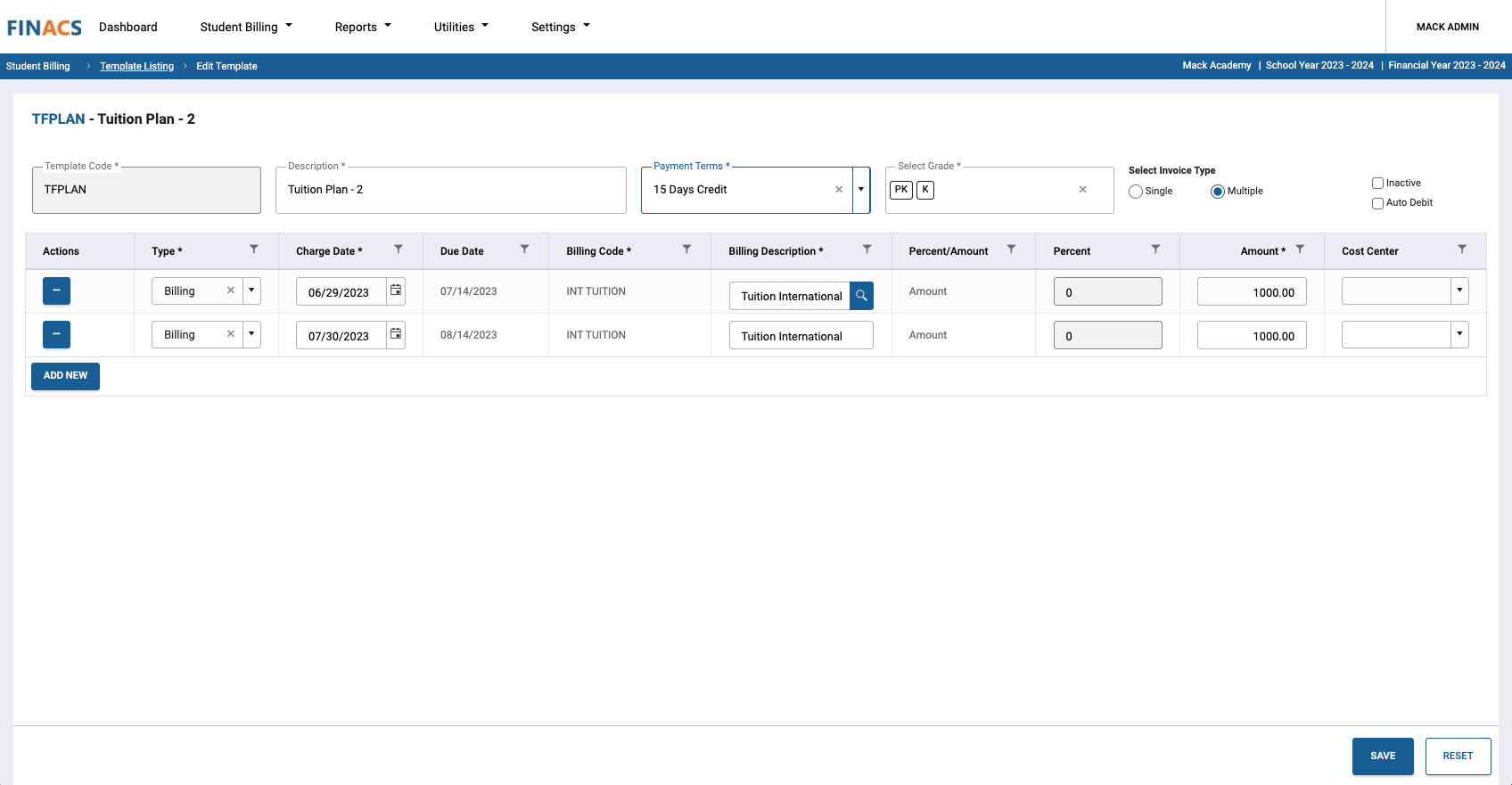Expand Type dropdown in second row

click(x=251, y=334)
